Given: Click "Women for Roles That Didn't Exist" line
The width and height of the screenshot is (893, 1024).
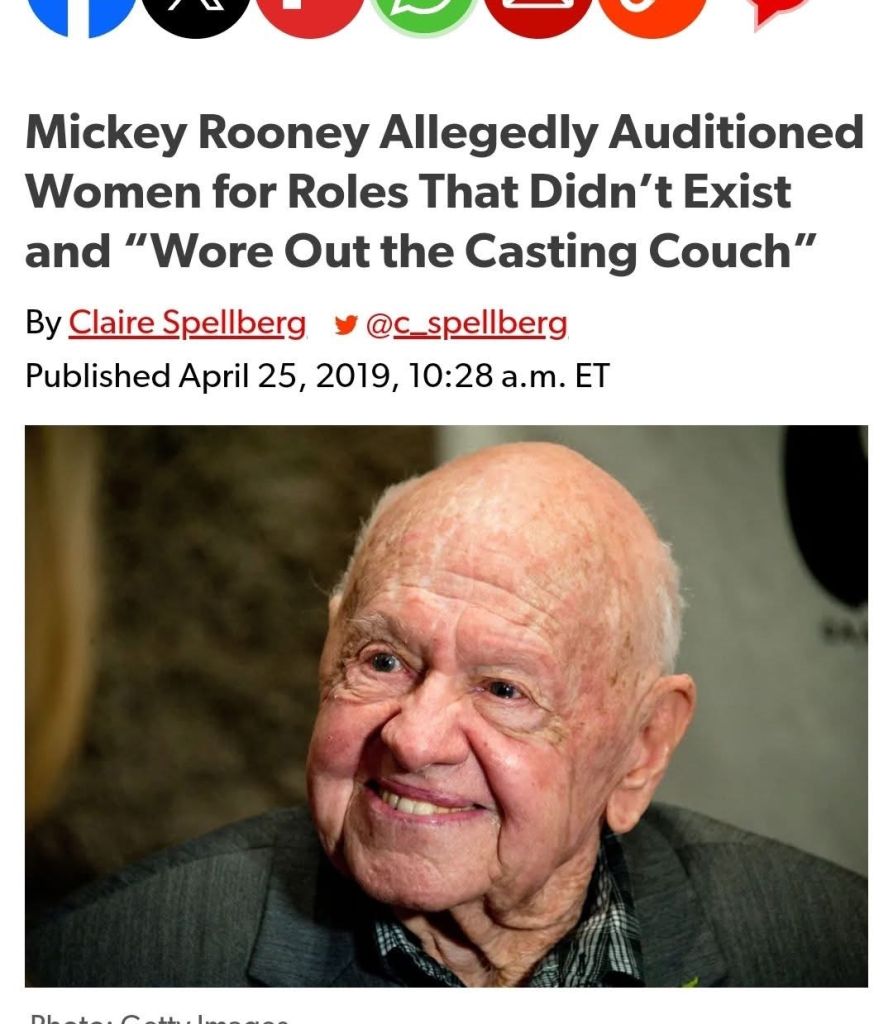Looking at the screenshot, I should [408, 191].
